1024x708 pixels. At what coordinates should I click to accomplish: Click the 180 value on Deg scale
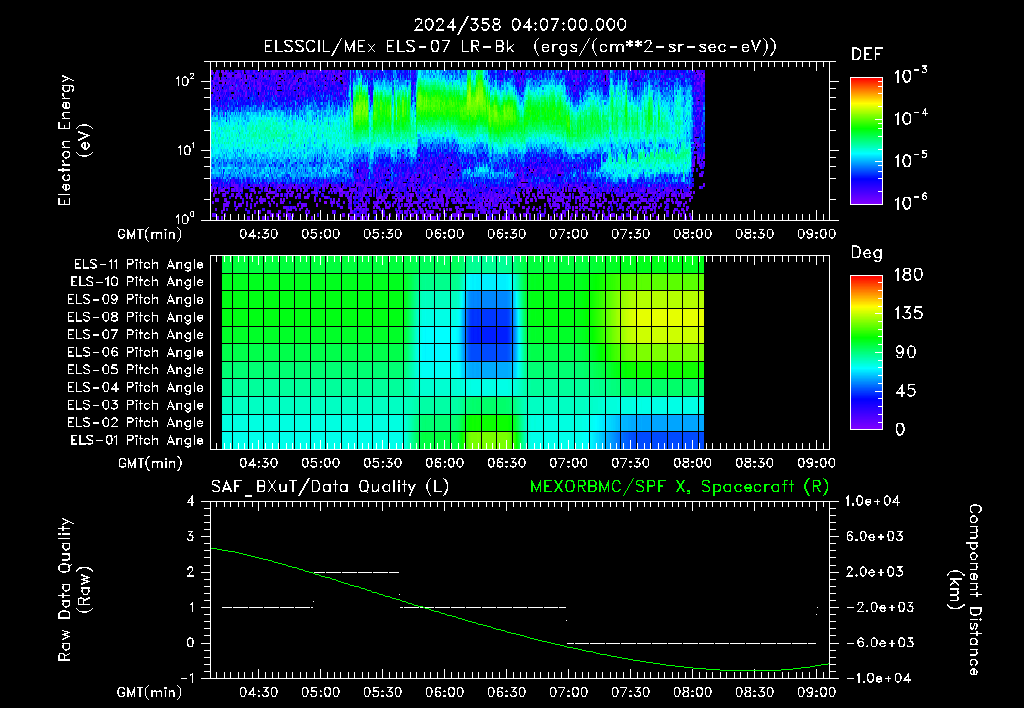click(908, 275)
